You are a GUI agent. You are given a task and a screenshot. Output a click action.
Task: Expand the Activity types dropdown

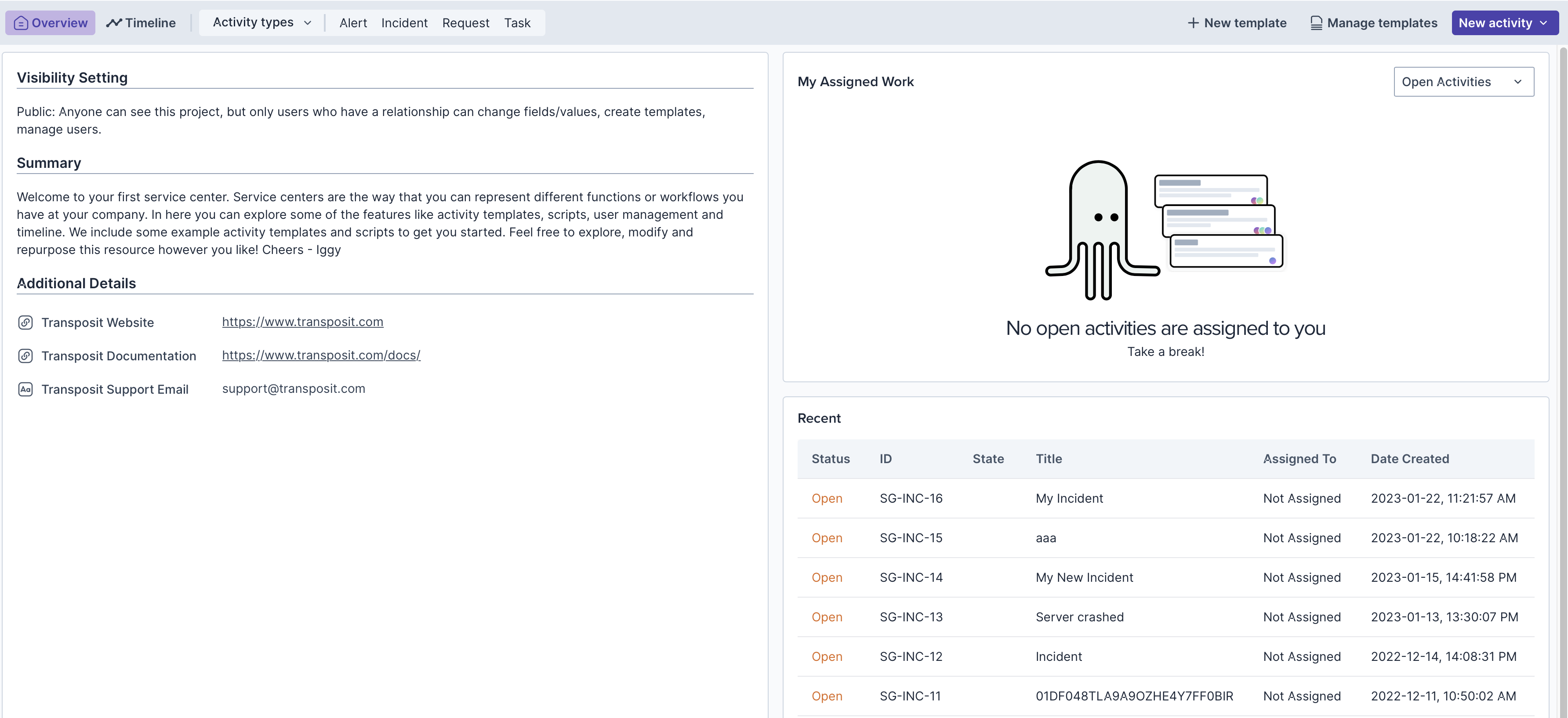click(x=262, y=23)
